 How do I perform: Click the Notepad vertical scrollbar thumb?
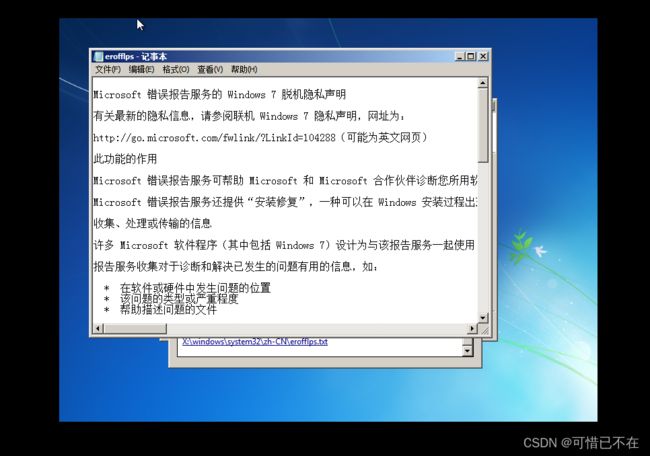[483, 125]
